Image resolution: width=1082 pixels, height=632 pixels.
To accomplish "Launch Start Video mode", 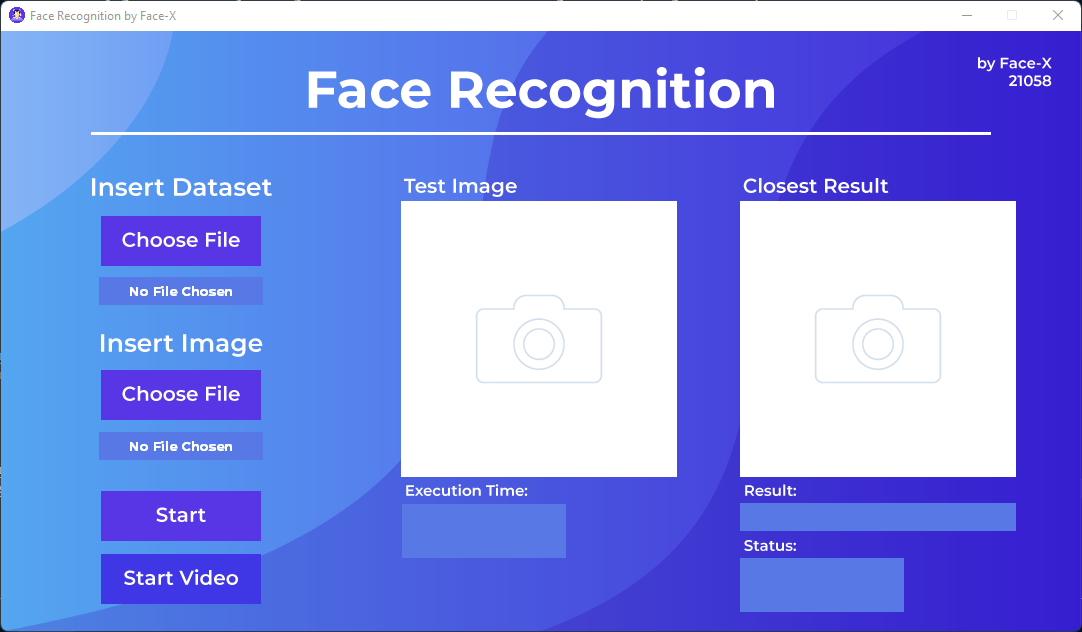I will [181, 578].
